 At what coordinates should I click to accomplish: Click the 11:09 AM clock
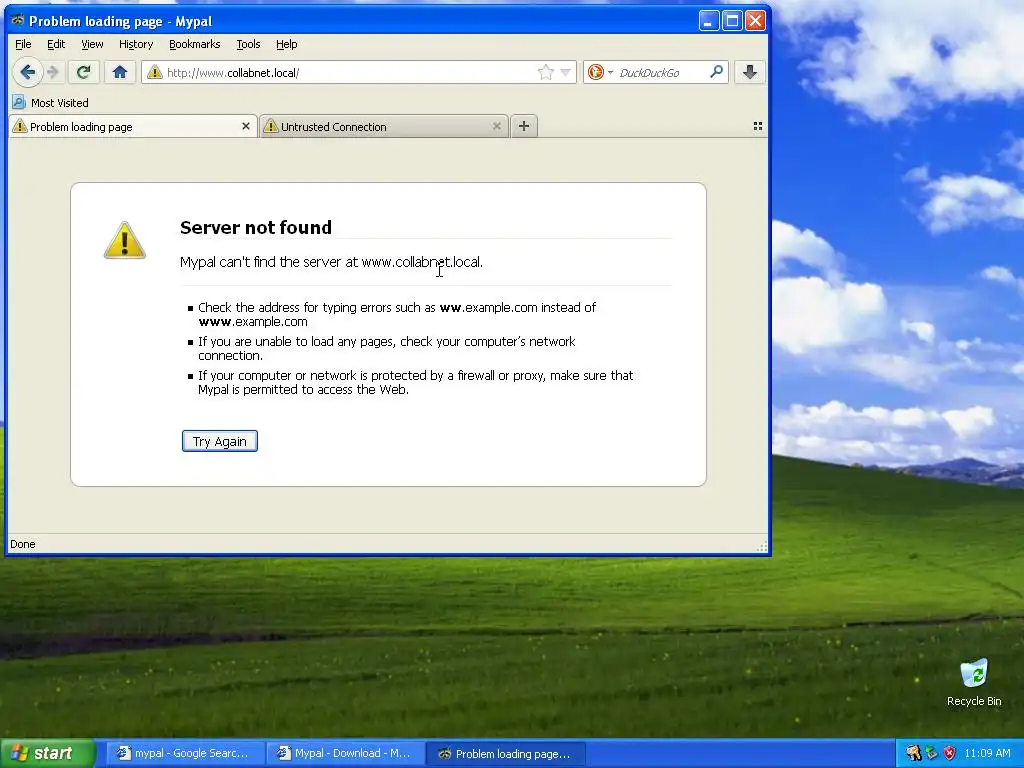pyautogui.click(x=987, y=753)
